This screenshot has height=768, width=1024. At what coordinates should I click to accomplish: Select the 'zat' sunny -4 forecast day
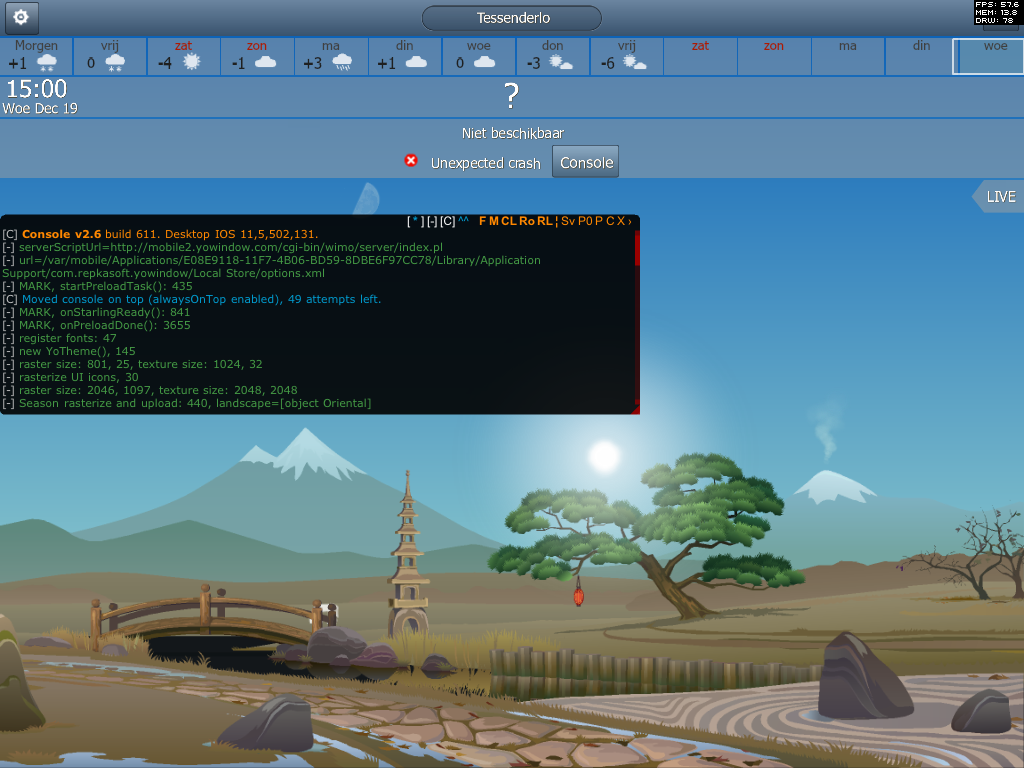(x=183, y=56)
